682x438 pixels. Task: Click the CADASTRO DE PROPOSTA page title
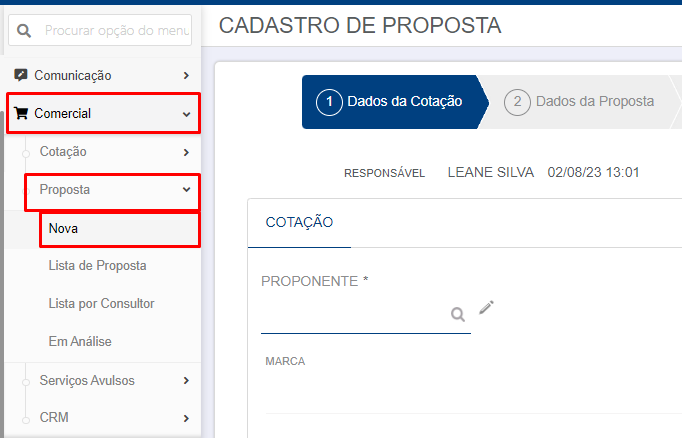click(360, 25)
